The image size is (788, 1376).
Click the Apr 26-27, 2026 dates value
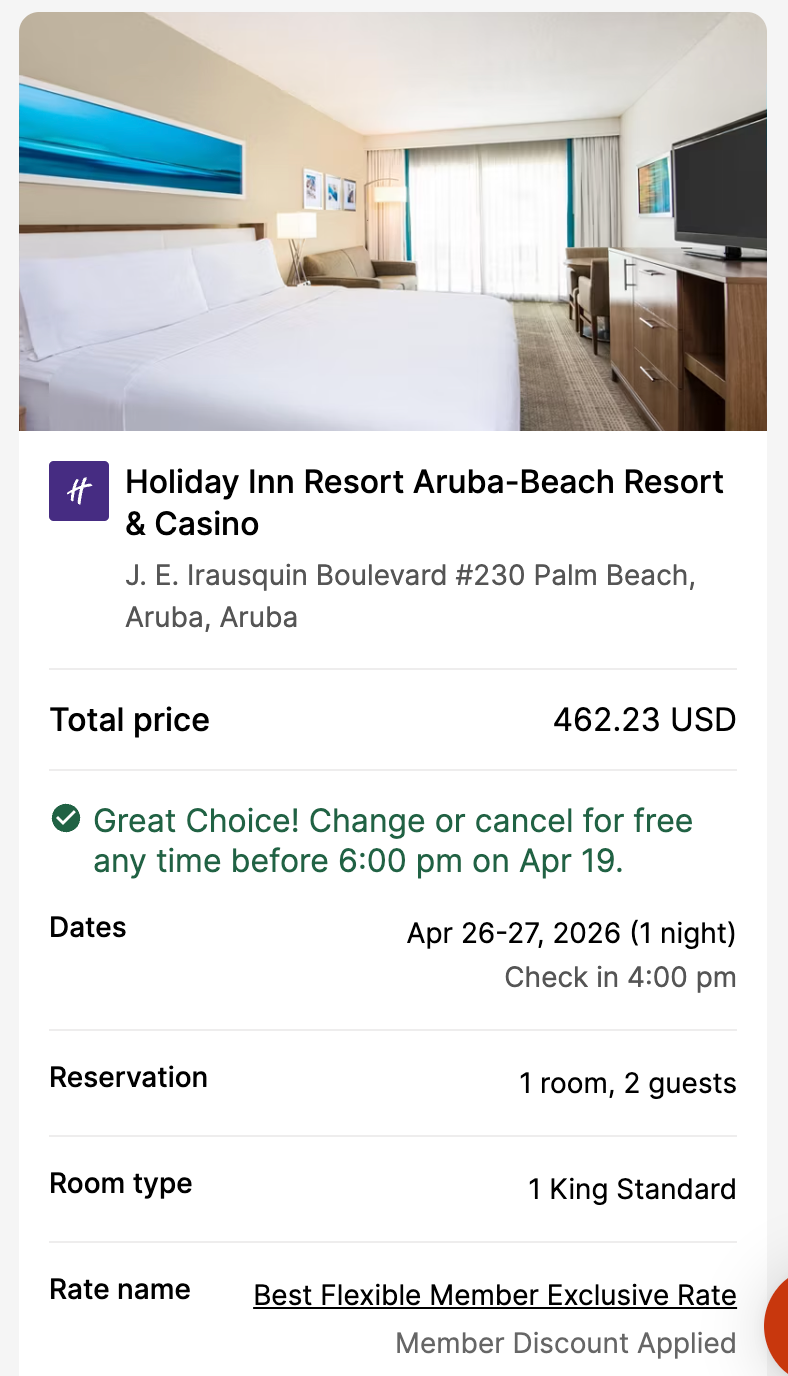[570, 934]
